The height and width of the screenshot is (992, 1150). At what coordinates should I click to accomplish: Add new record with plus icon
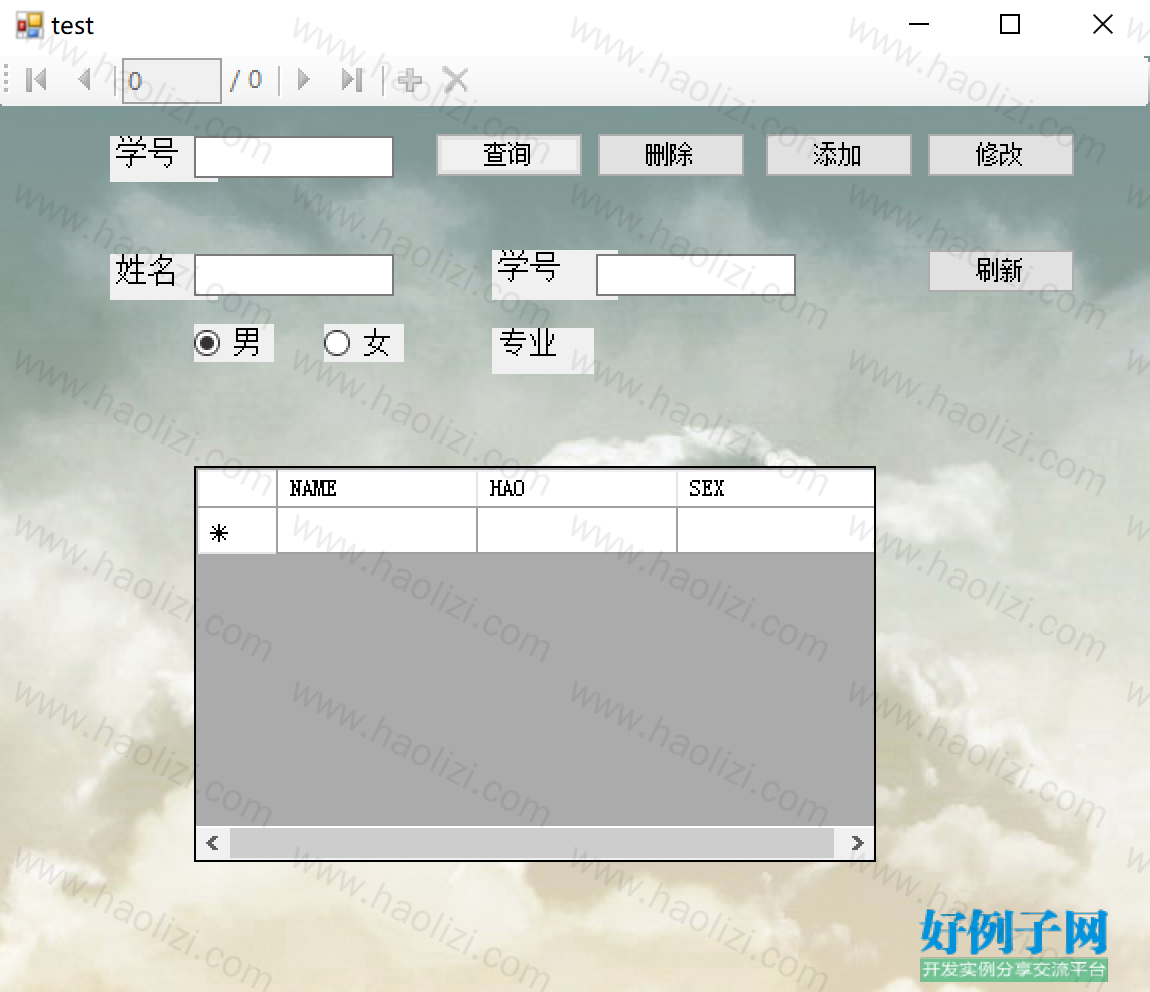[409, 80]
